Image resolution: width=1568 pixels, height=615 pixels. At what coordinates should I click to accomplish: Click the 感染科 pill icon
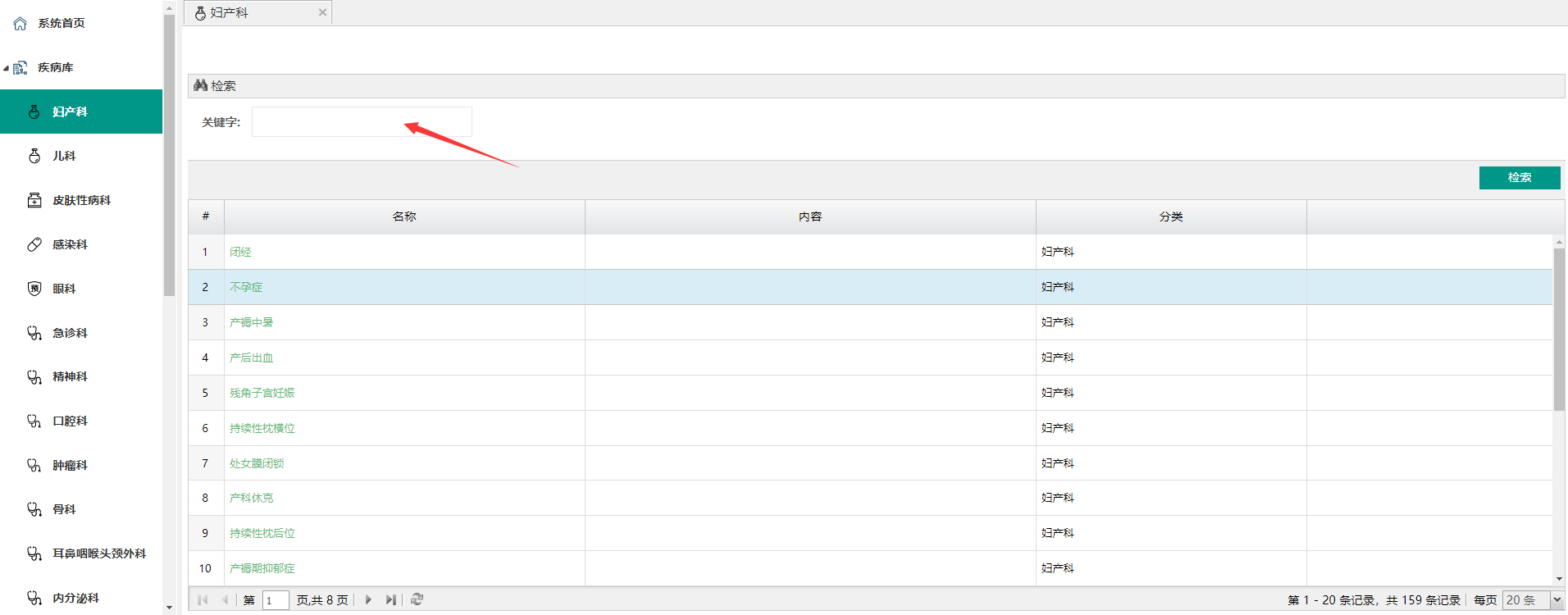pyautogui.click(x=34, y=244)
